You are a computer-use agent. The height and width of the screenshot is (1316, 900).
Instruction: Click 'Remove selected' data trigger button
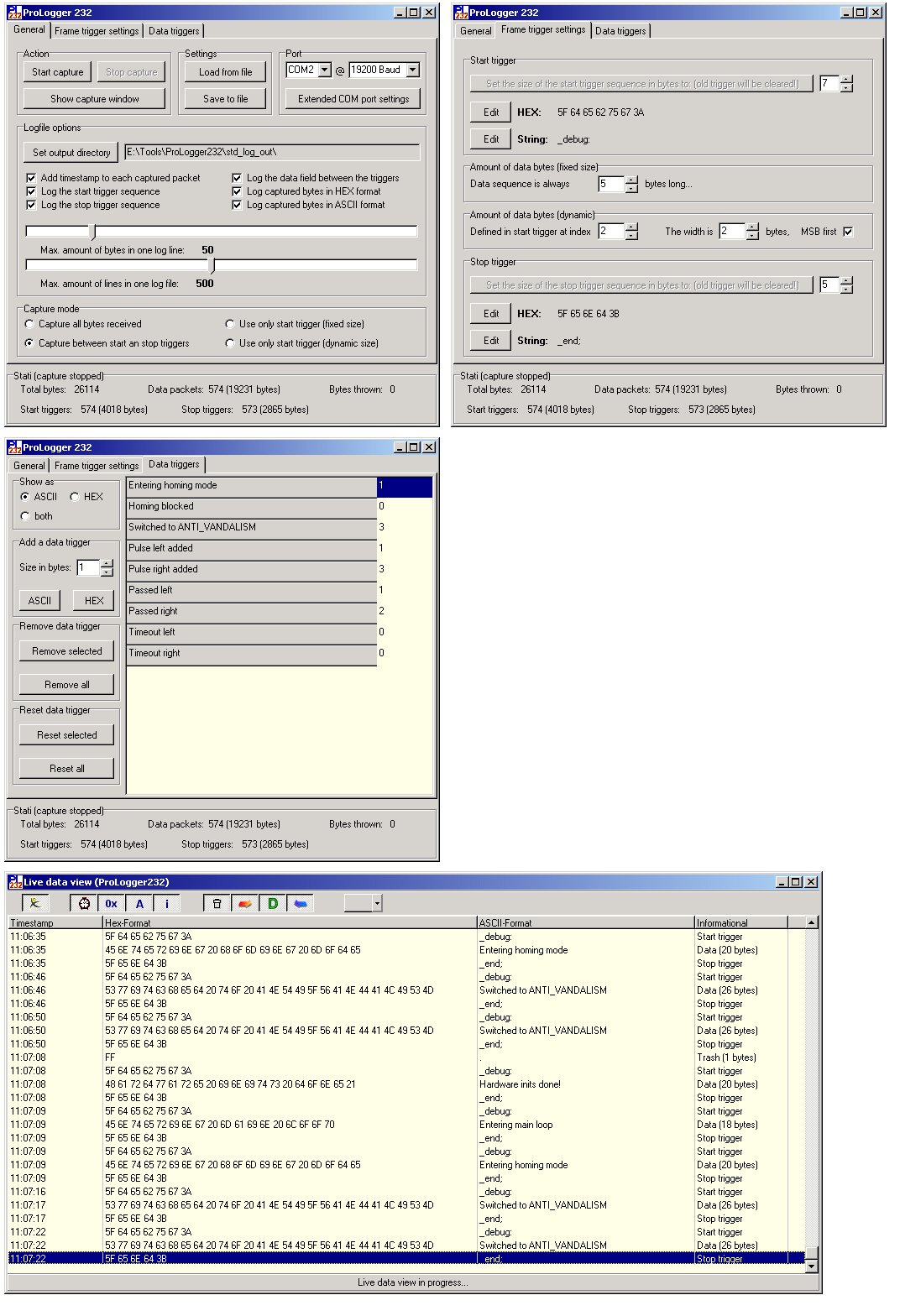[x=67, y=651]
